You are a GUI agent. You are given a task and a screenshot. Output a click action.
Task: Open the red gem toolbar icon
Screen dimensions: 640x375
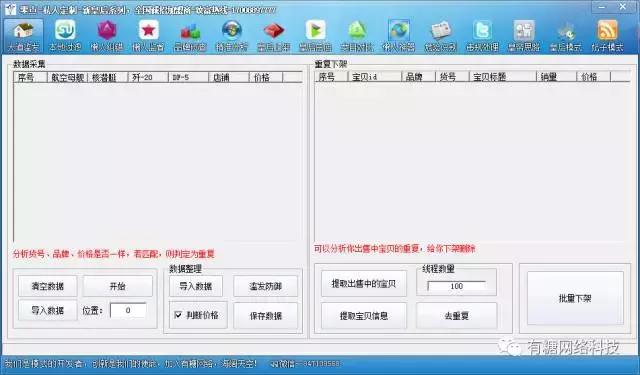click(273, 37)
